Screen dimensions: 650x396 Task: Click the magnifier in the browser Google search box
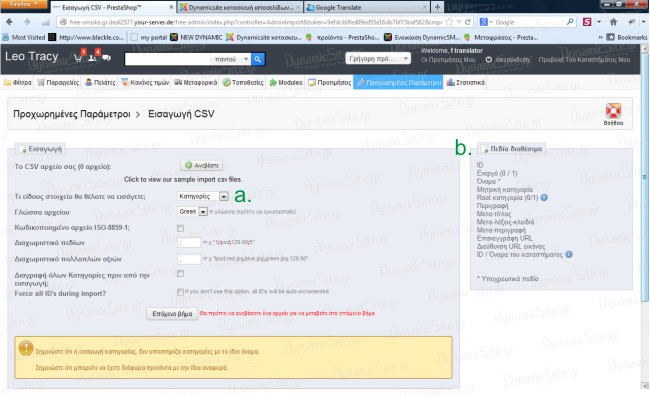tap(570, 22)
